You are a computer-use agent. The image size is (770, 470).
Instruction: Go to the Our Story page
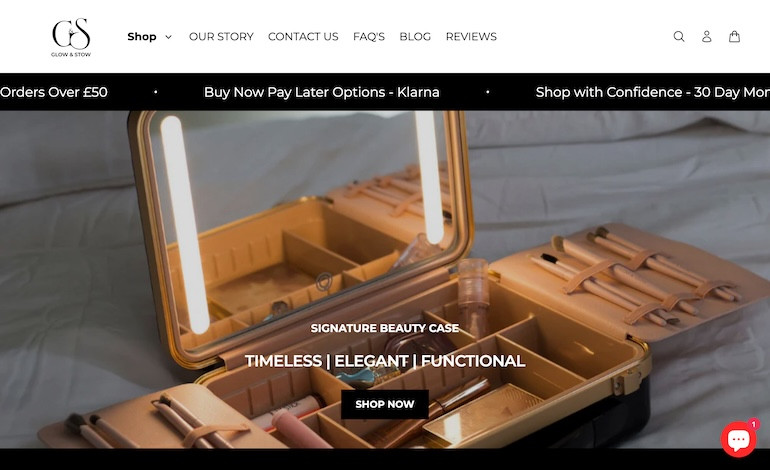point(221,36)
